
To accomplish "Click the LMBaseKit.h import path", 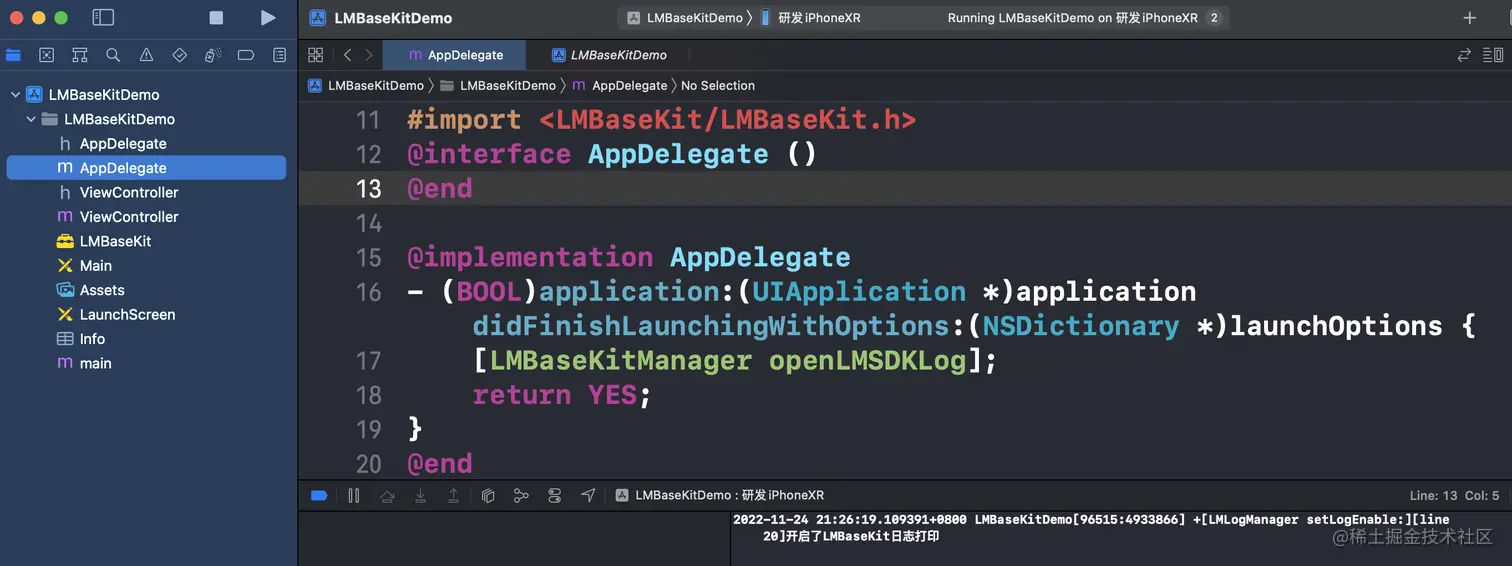I will [x=727, y=120].
